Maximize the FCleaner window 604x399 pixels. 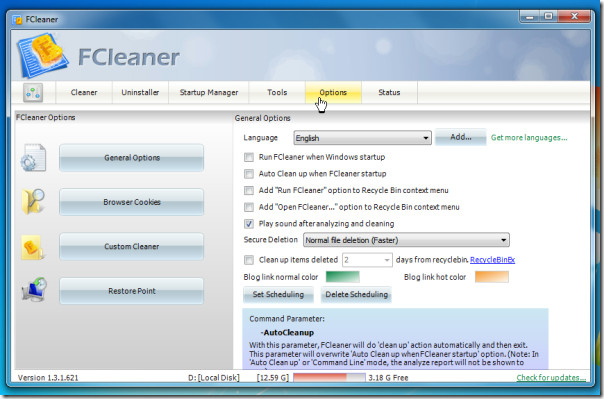point(549,17)
